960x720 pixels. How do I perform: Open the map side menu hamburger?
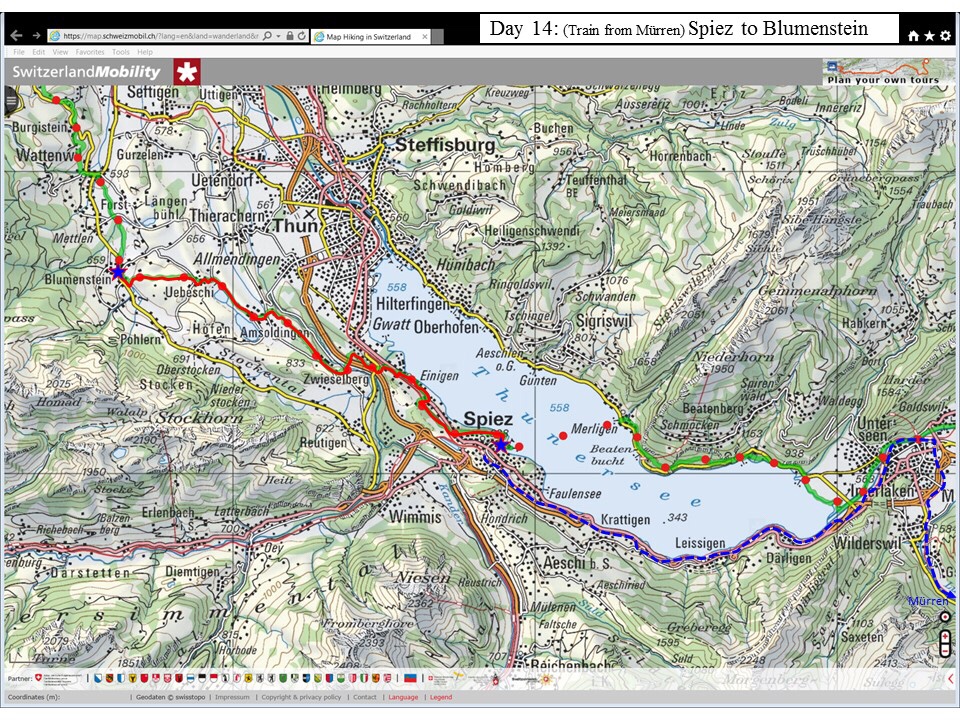pos(12,99)
